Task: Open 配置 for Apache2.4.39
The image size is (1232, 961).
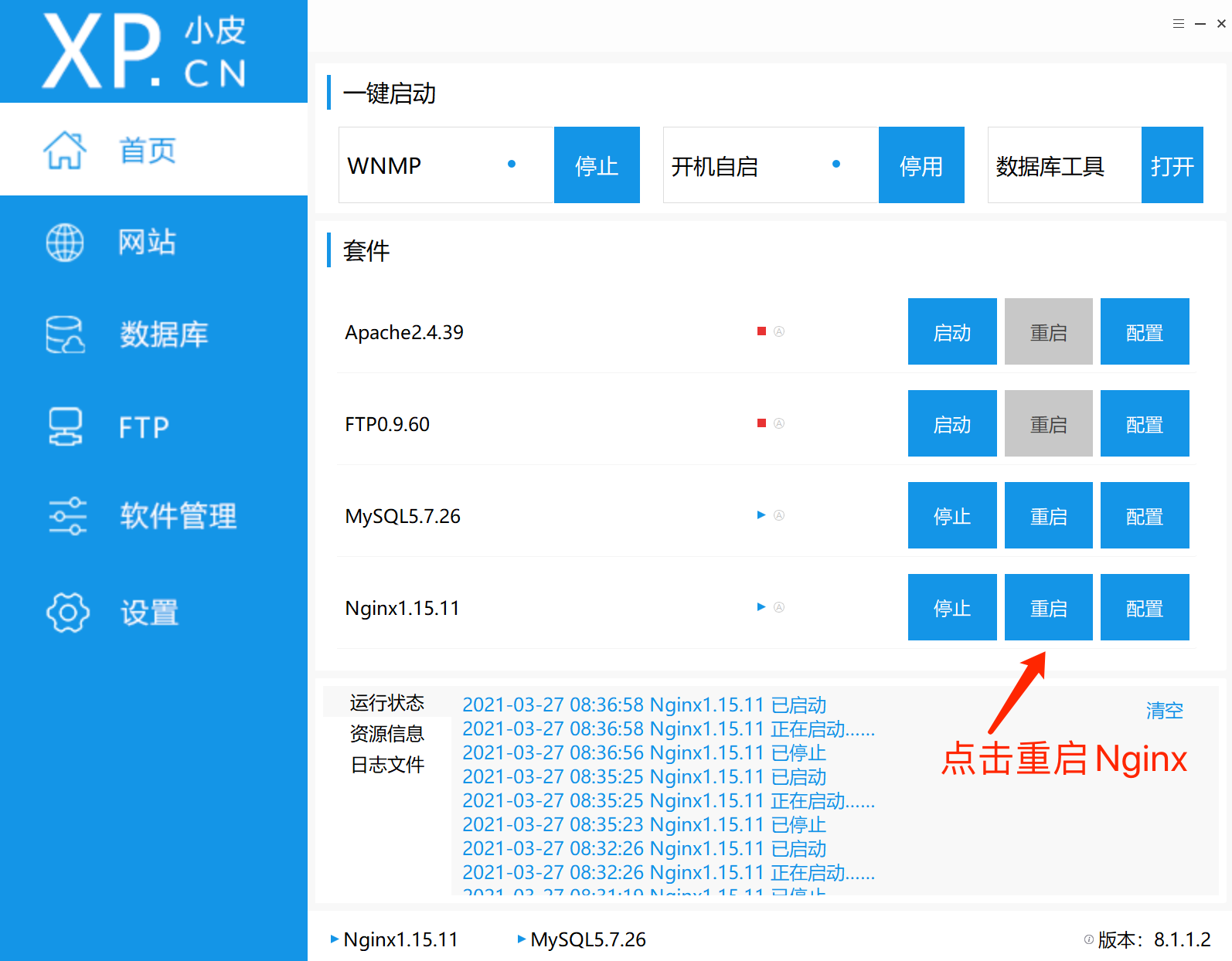Action: [1145, 331]
